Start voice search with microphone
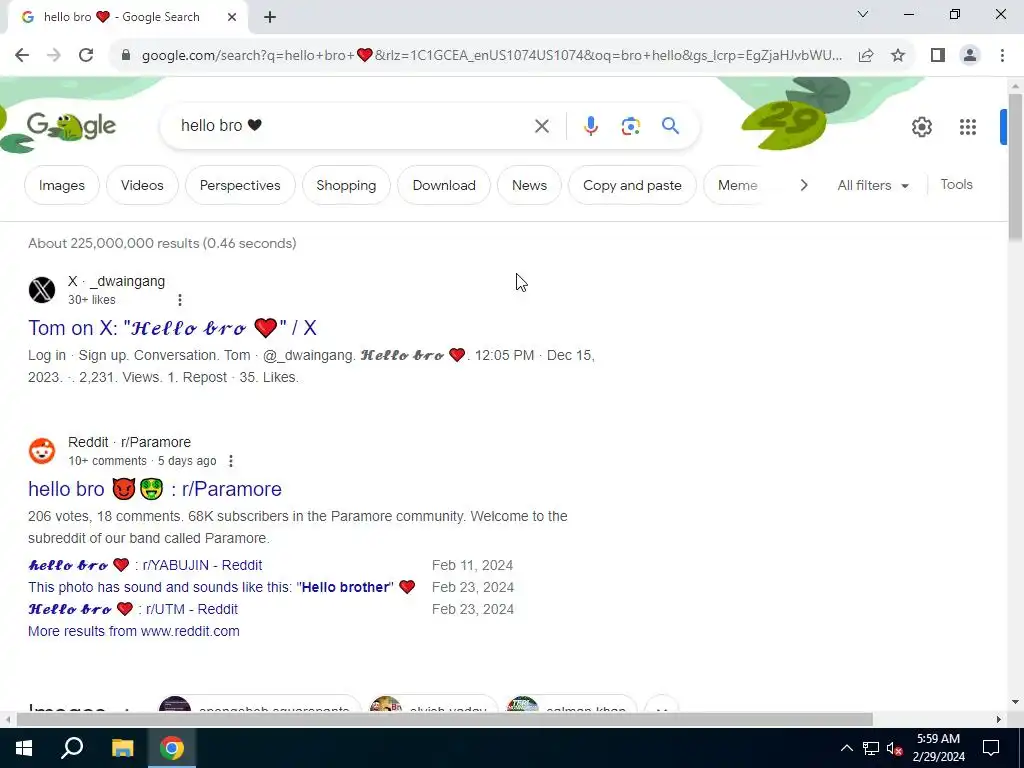The width and height of the screenshot is (1024, 768). click(591, 126)
